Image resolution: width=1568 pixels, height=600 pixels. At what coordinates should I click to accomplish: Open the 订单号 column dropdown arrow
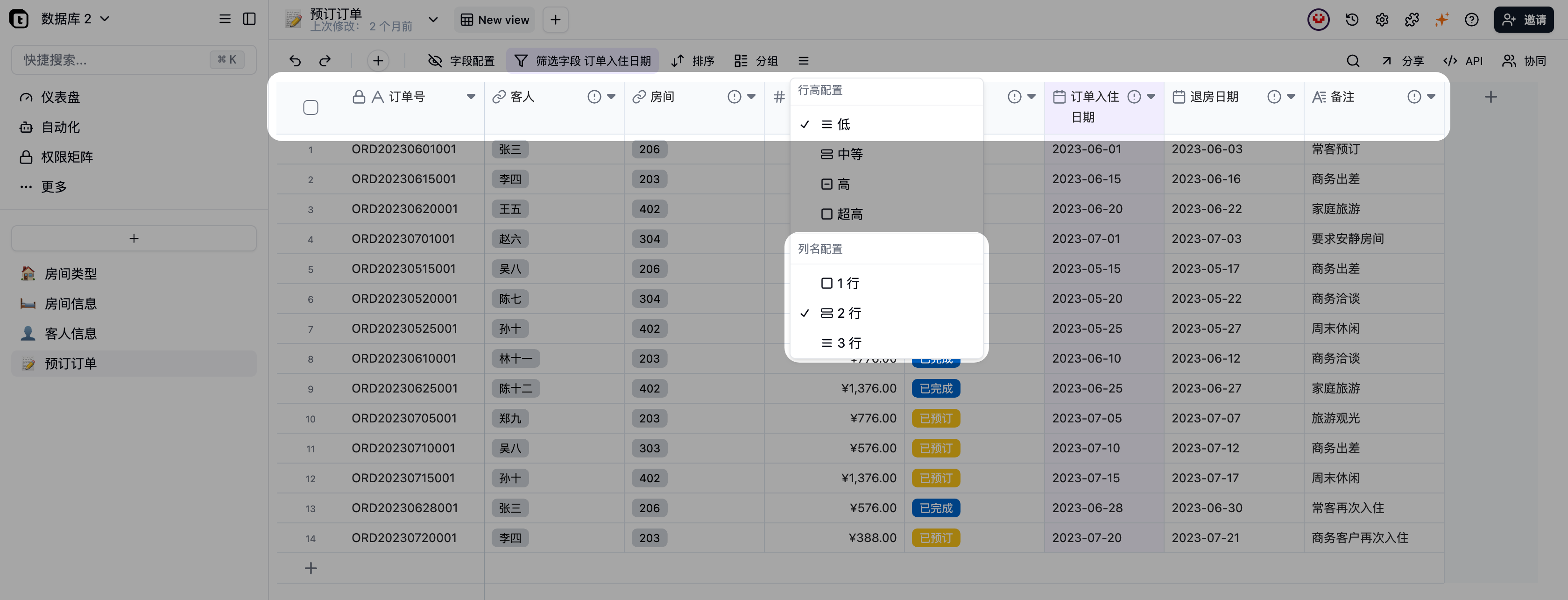click(471, 97)
